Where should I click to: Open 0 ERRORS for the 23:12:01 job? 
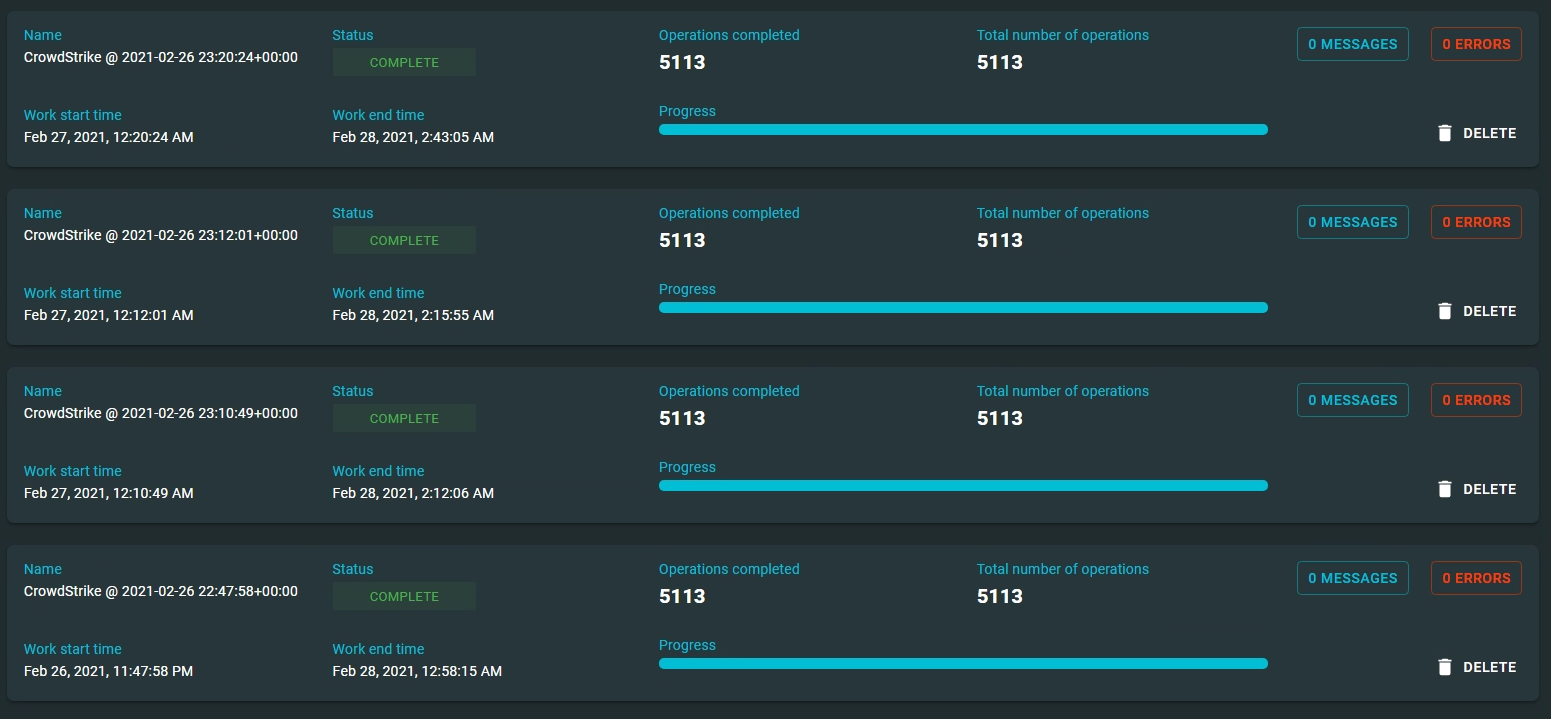tap(1476, 221)
